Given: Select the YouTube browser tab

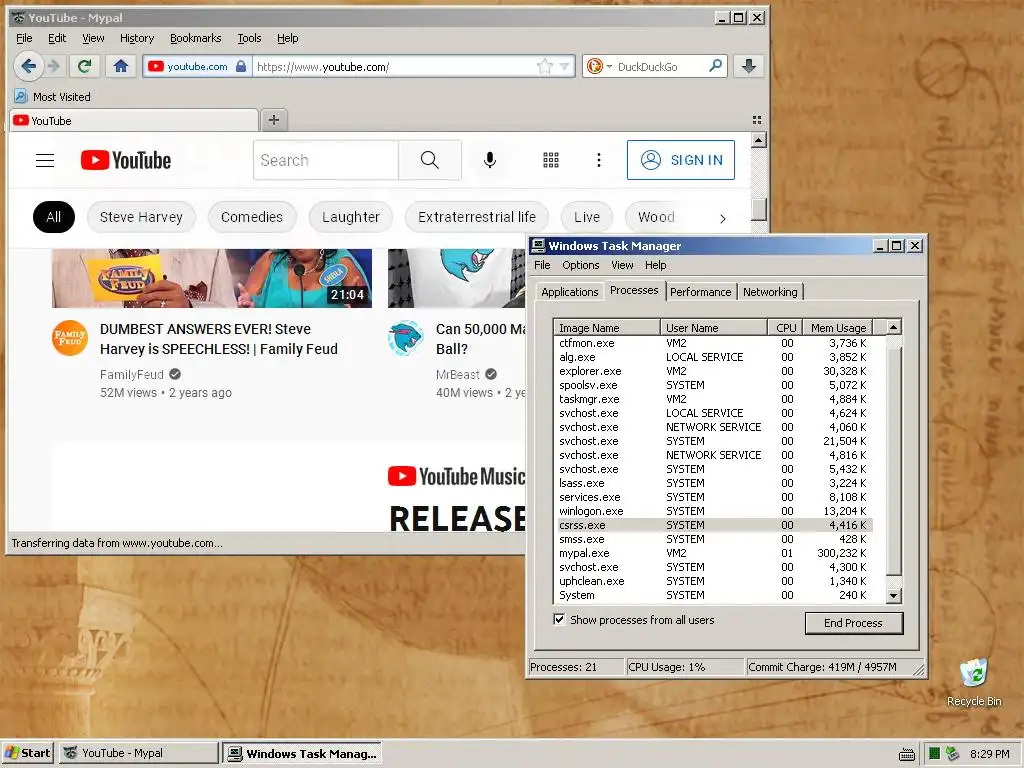Looking at the screenshot, I should pyautogui.click(x=134, y=121).
